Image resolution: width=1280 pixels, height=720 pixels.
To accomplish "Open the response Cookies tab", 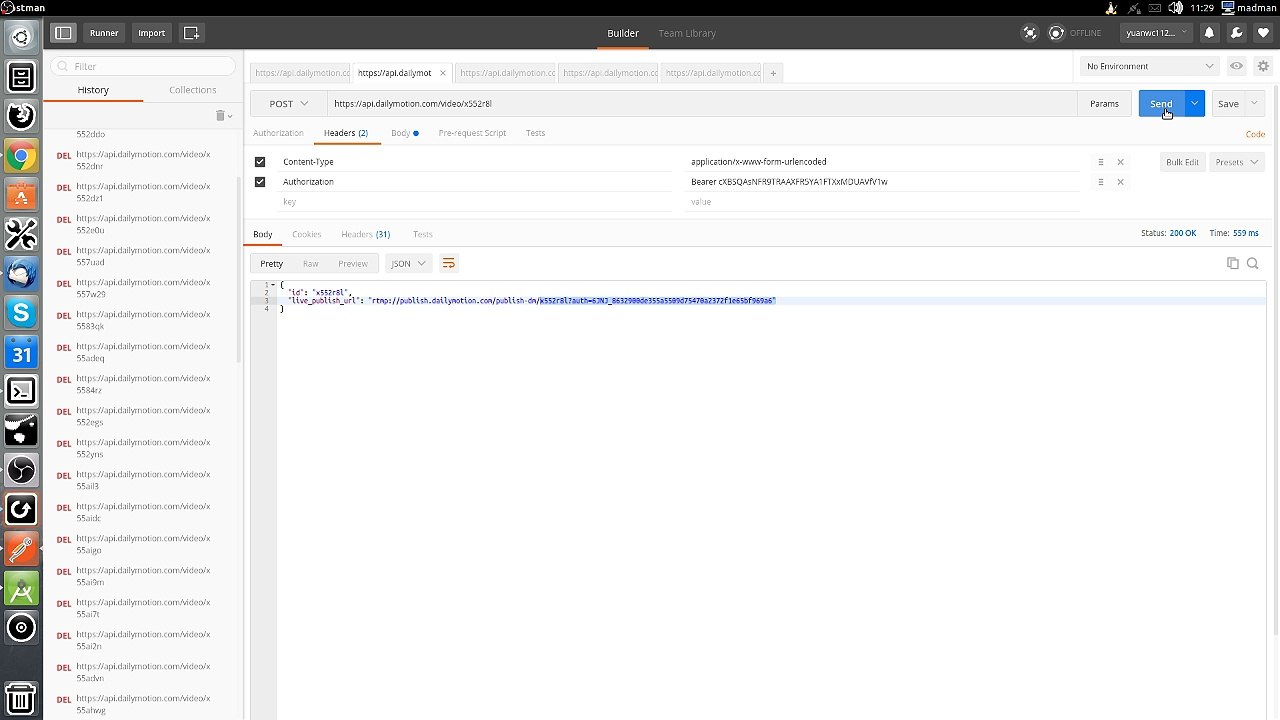I will click(306, 234).
